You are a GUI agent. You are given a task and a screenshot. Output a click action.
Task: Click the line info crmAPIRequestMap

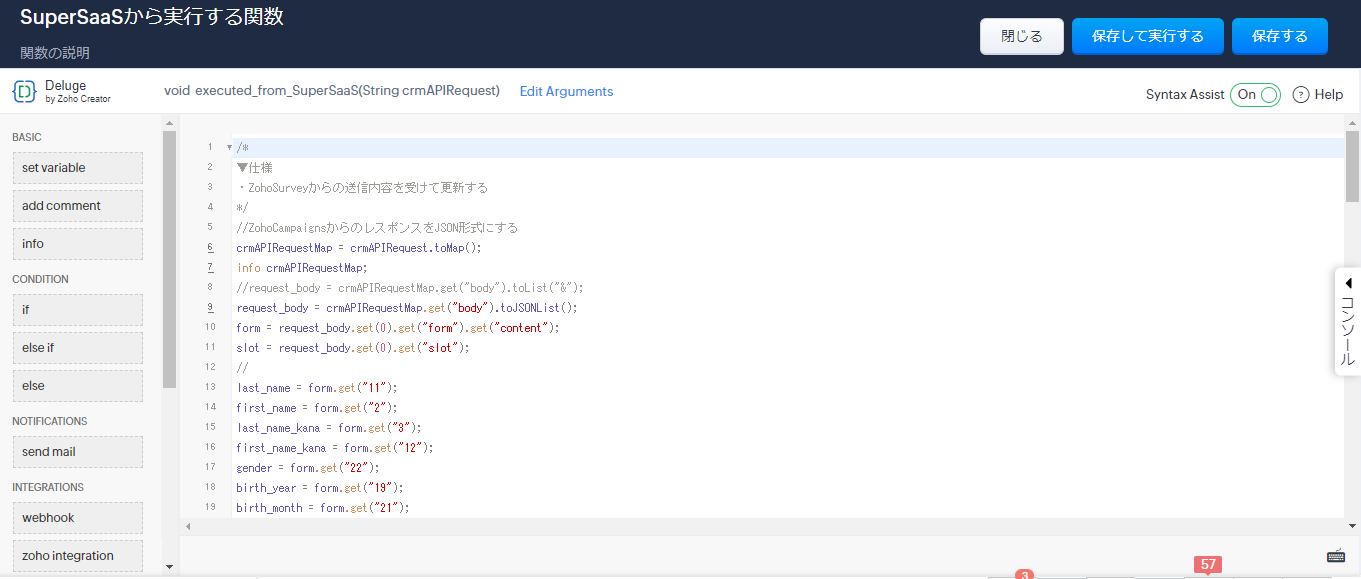302,267
